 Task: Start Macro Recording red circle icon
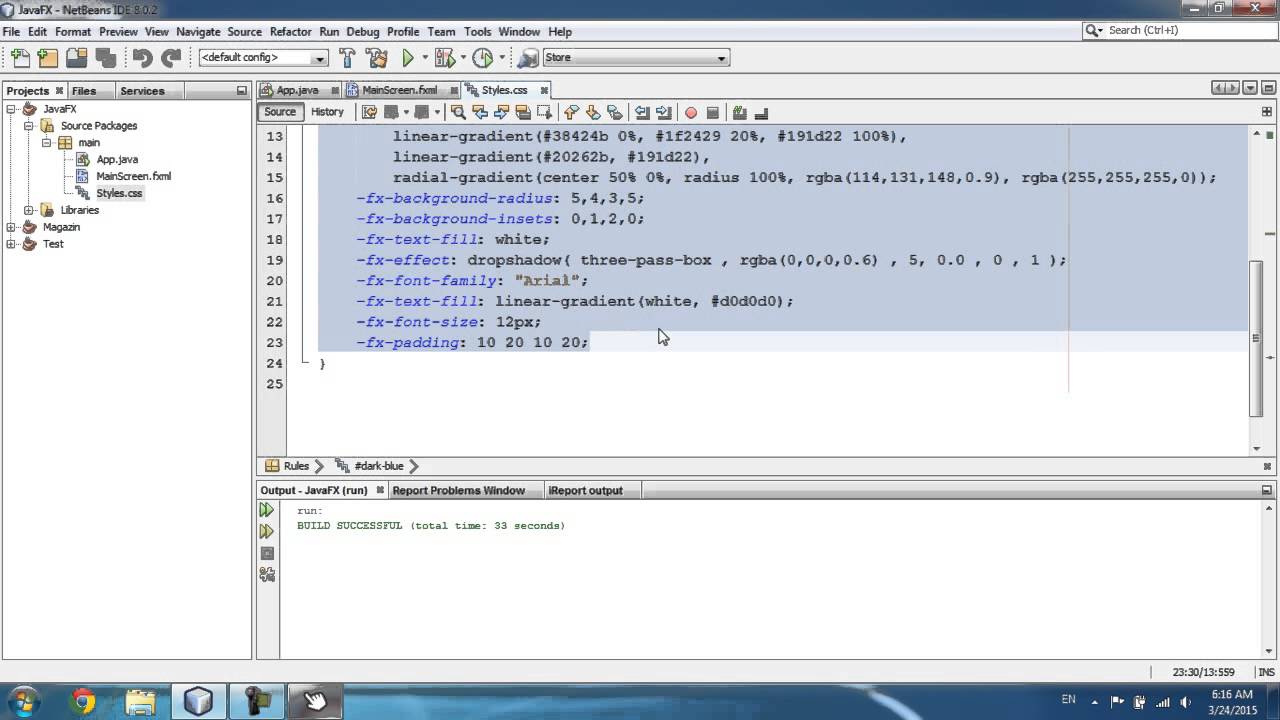coord(690,112)
